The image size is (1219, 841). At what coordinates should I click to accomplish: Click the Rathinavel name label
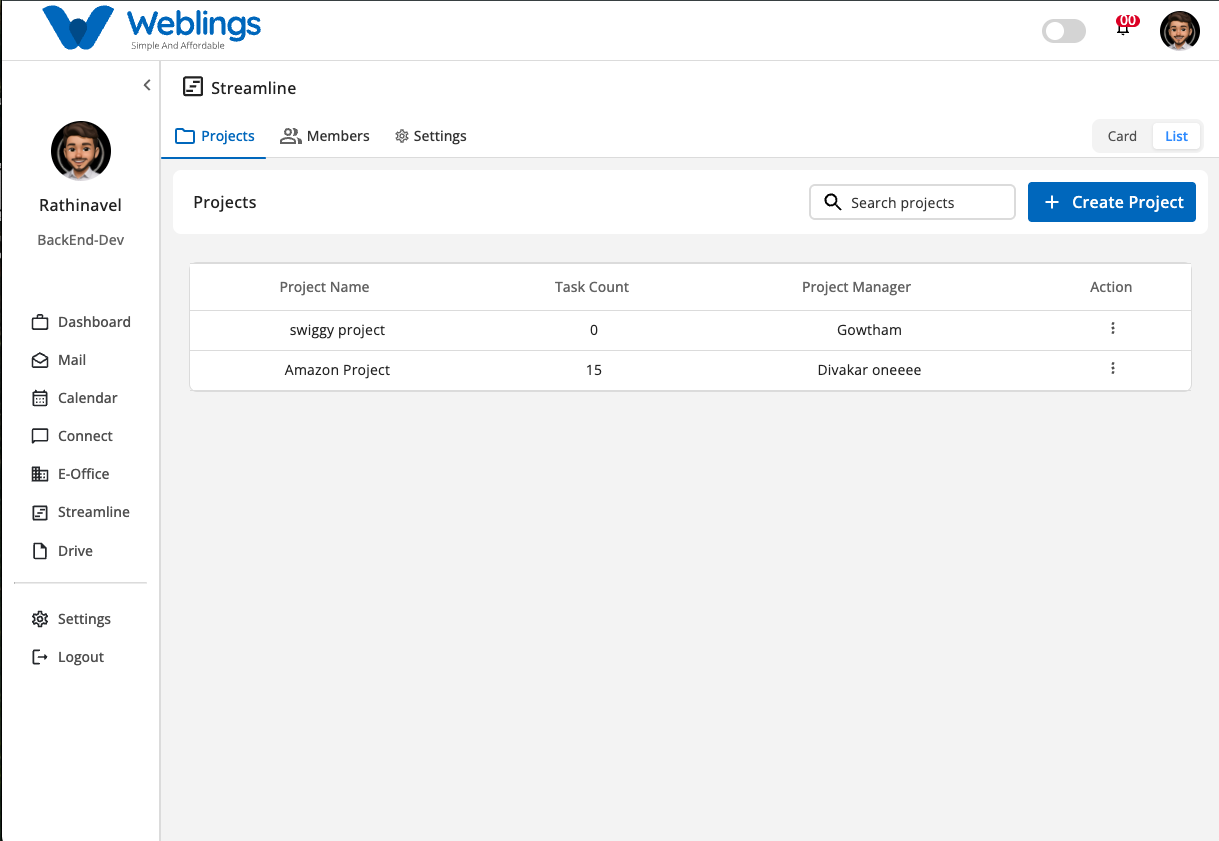[x=81, y=205]
